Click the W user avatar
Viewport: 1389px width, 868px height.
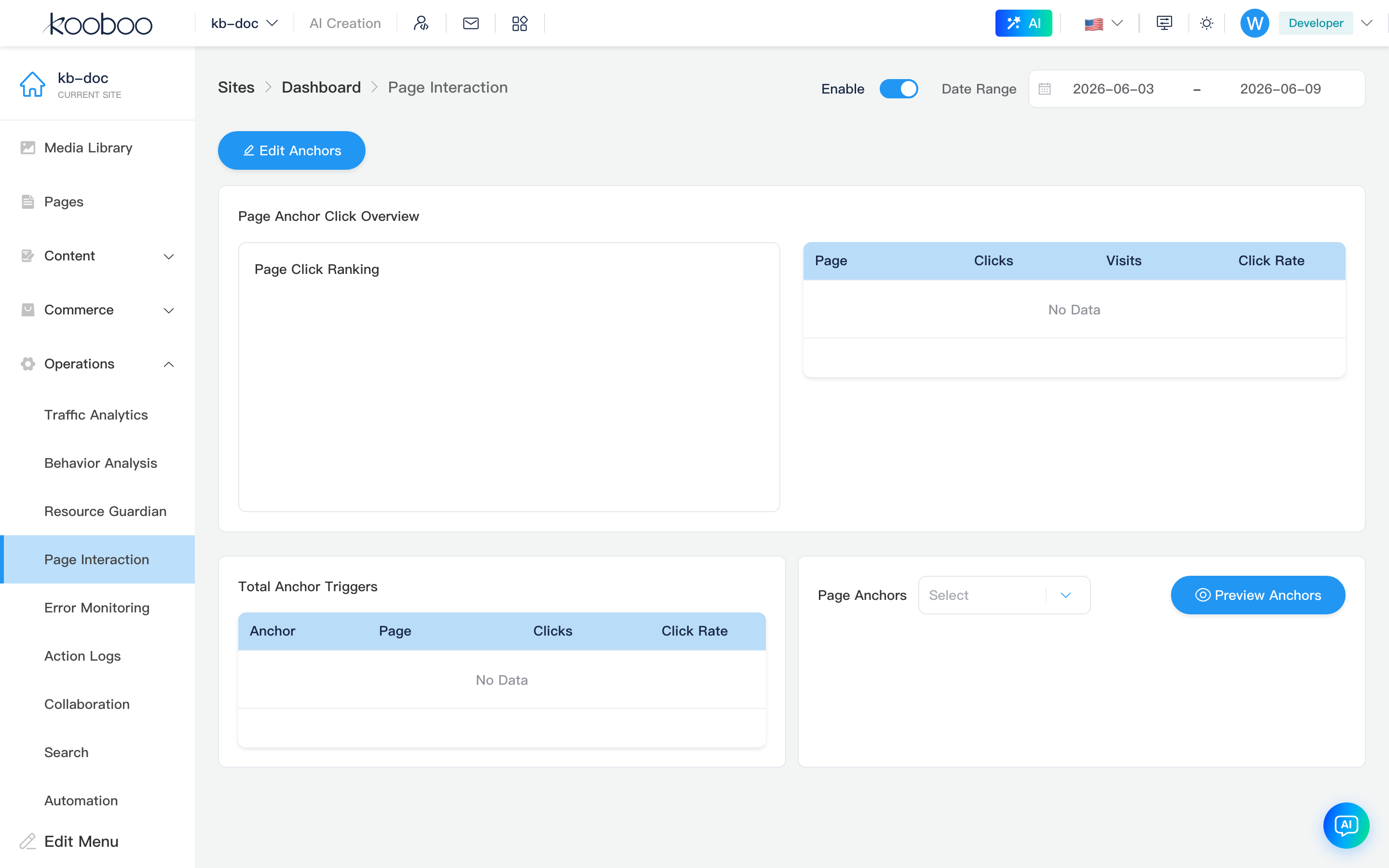pyautogui.click(x=1254, y=24)
